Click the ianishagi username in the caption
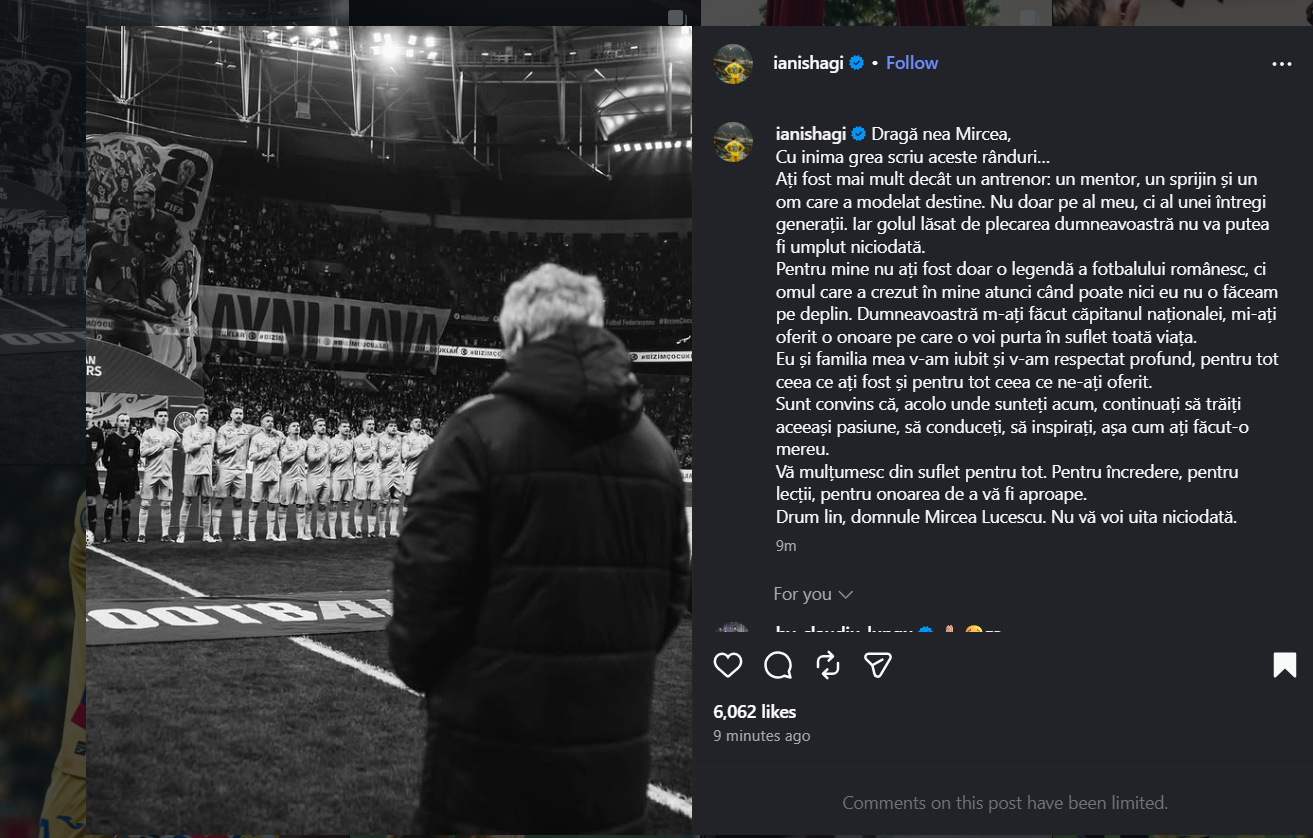1313x838 pixels. pos(811,134)
